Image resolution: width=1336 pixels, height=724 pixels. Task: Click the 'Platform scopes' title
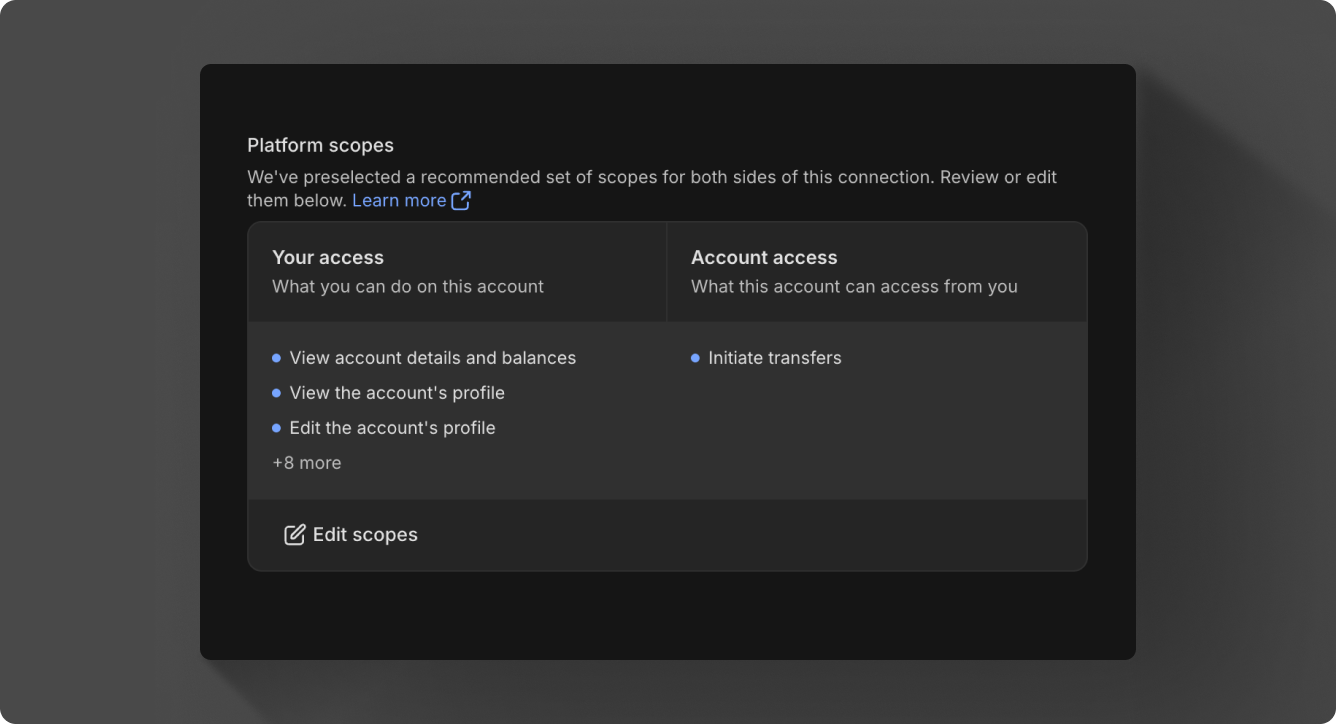320,145
